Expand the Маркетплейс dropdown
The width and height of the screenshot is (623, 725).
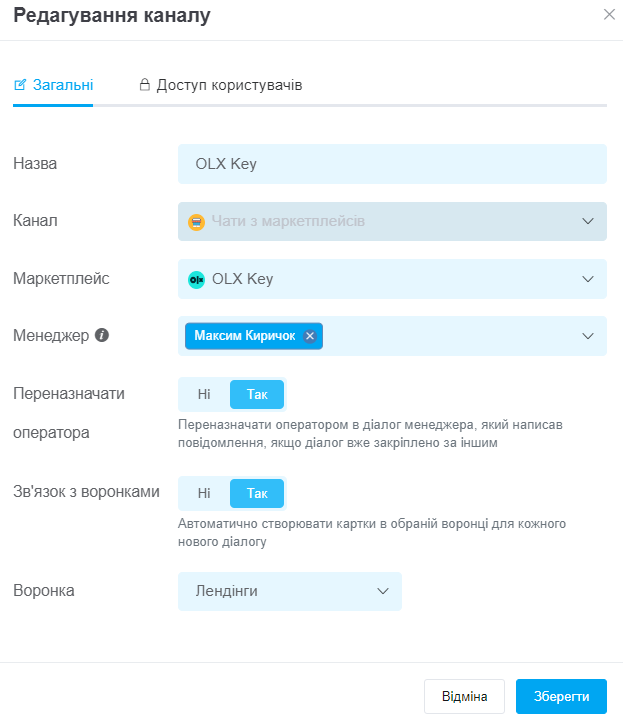(x=392, y=279)
